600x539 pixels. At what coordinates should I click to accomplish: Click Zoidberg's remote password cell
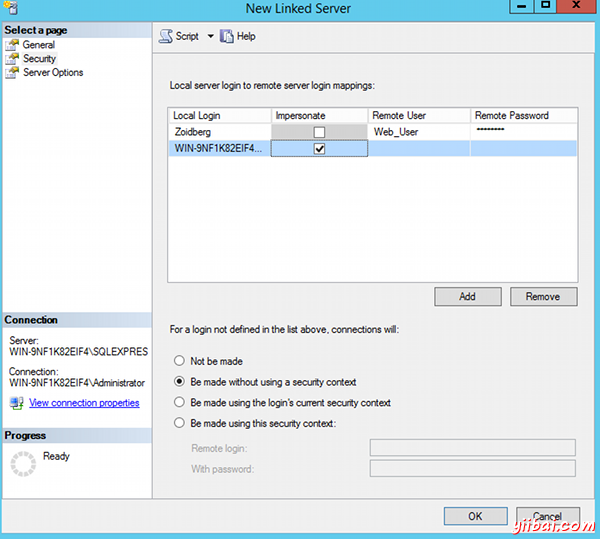523,132
